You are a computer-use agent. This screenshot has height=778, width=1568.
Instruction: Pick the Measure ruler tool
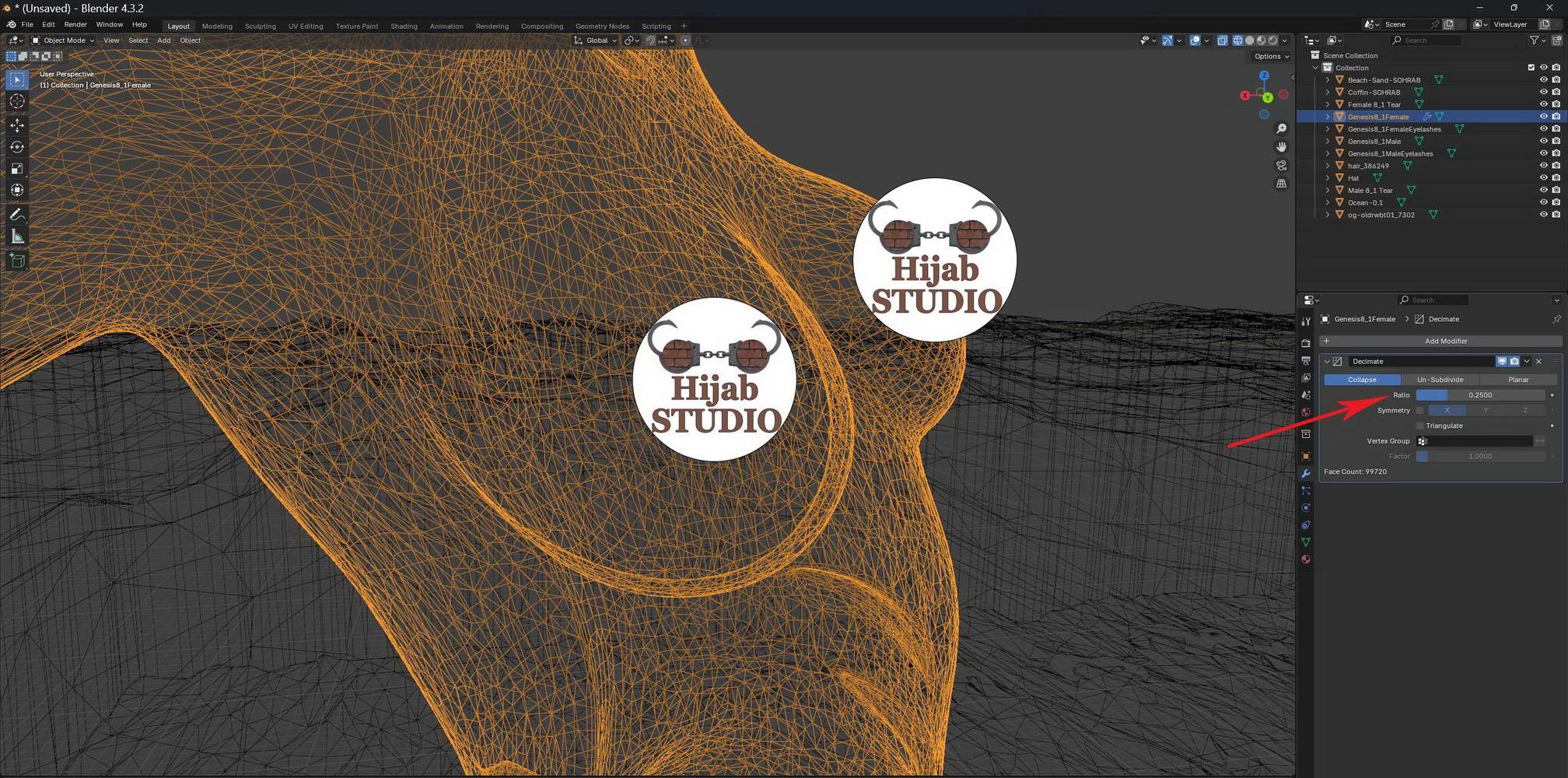click(17, 237)
